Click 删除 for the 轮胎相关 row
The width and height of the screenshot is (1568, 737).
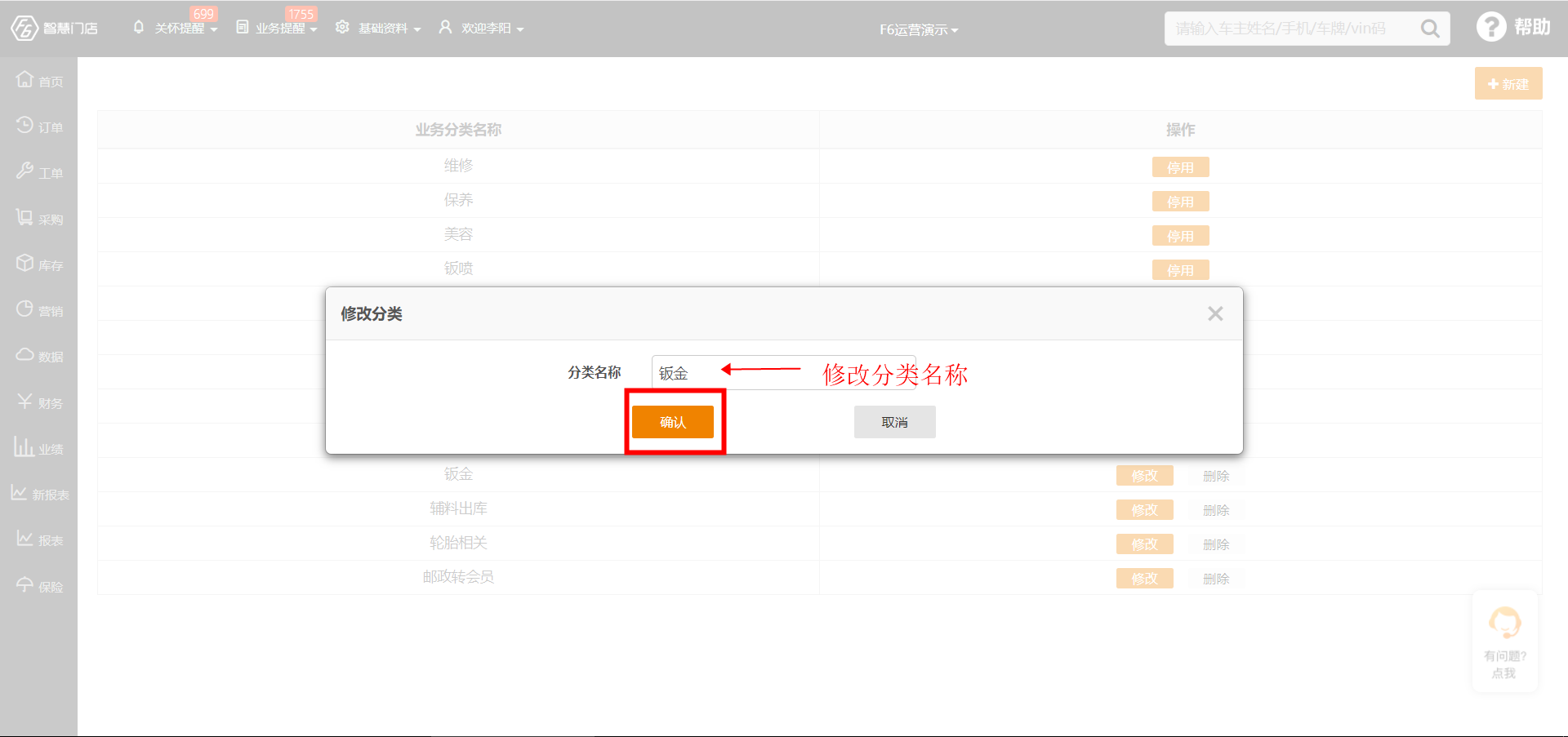click(1216, 544)
